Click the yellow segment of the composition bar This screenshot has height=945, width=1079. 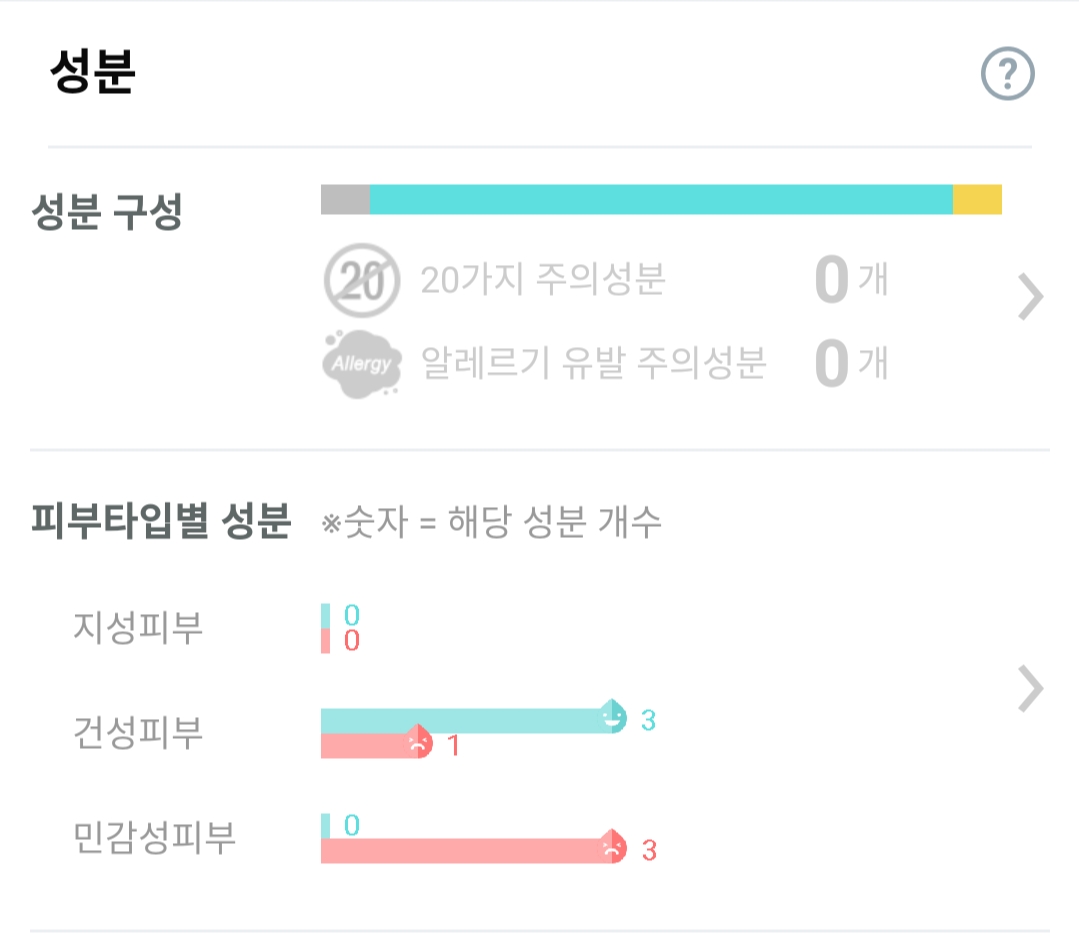977,199
